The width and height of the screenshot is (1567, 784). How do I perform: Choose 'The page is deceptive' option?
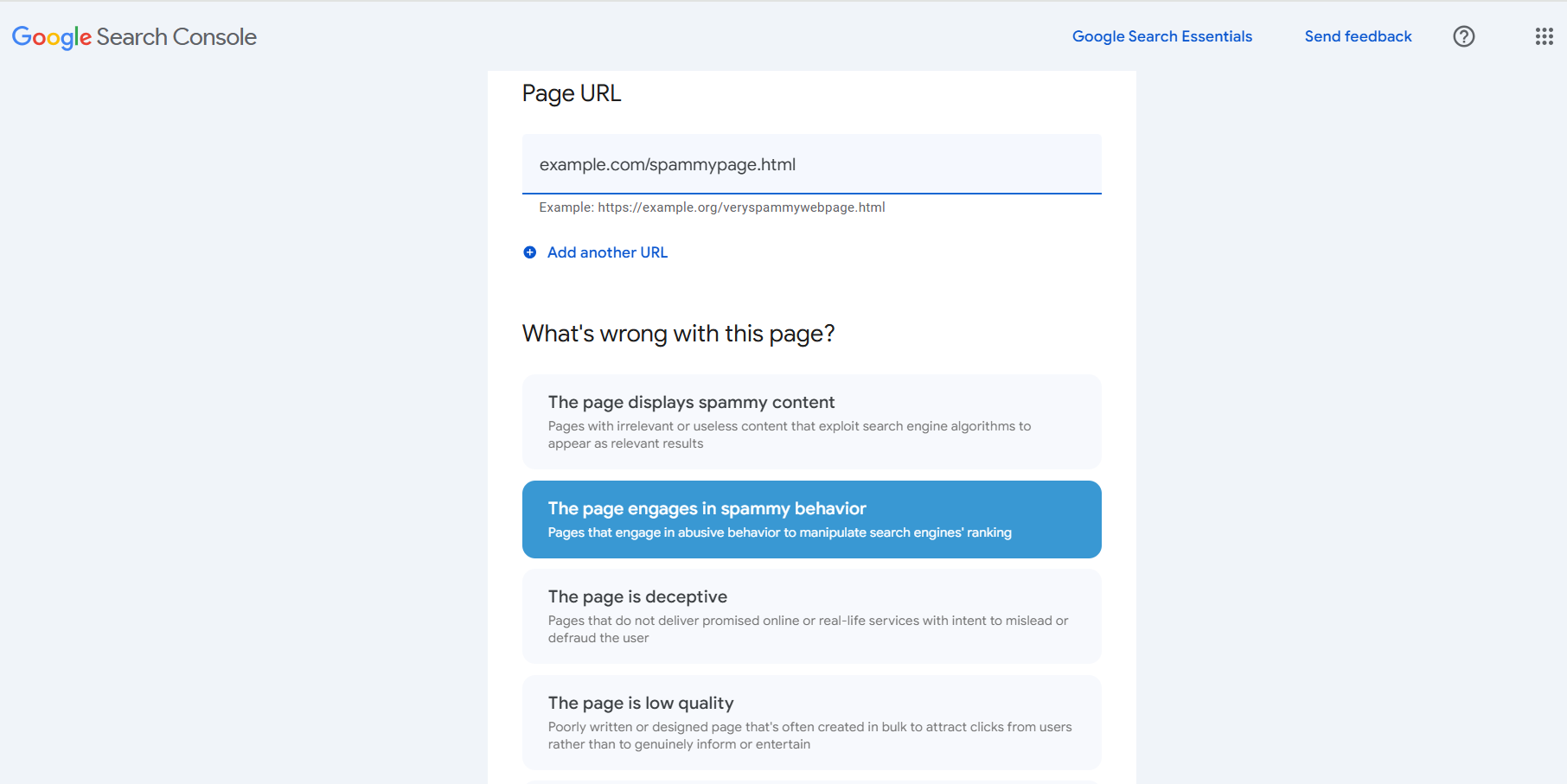tap(811, 616)
